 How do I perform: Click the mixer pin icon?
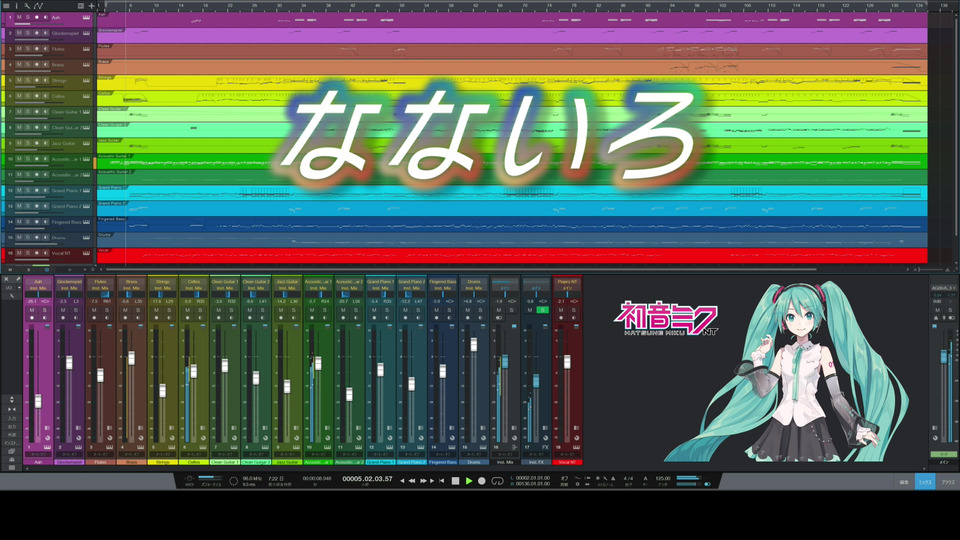(17, 279)
